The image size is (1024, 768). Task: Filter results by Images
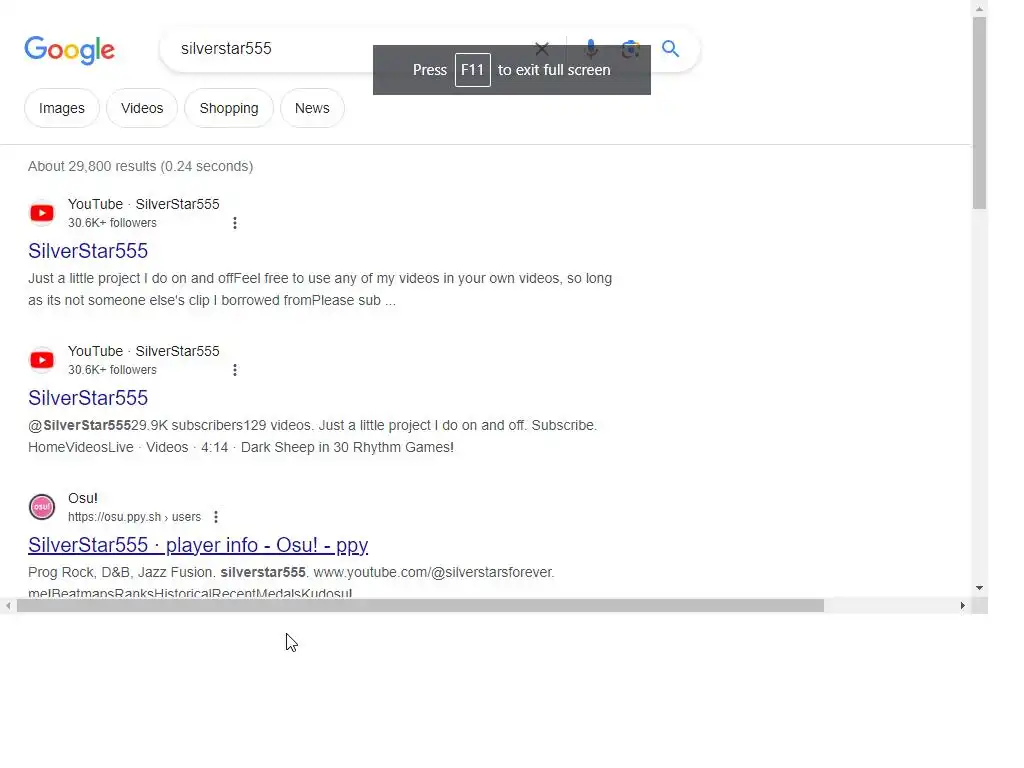point(61,108)
